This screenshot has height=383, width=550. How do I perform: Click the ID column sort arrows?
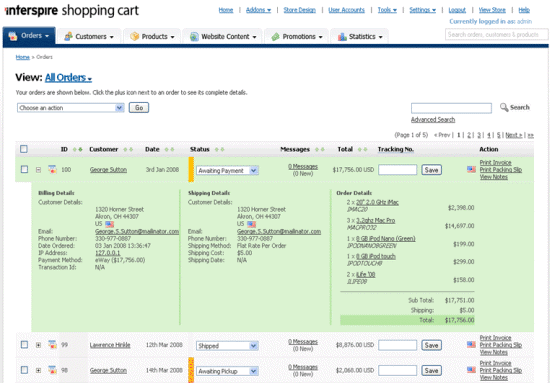click(x=78, y=149)
